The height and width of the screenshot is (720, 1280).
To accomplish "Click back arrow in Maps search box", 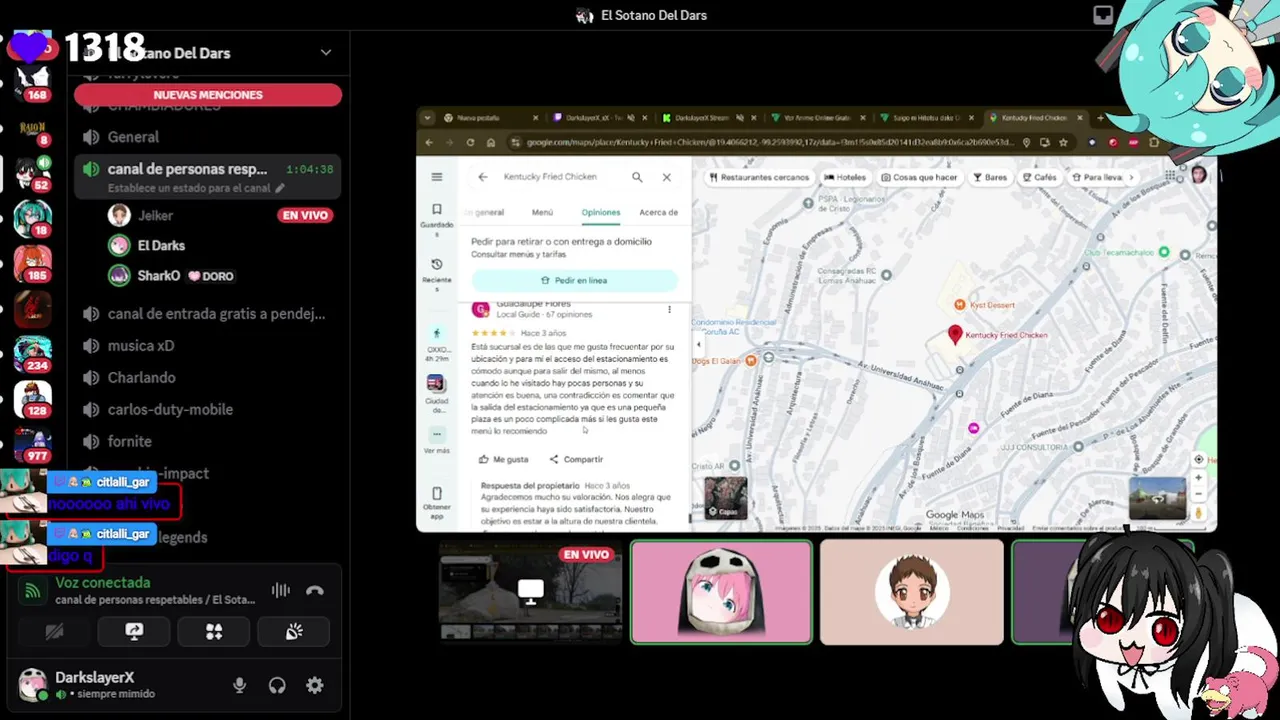I will click(483, 177).
